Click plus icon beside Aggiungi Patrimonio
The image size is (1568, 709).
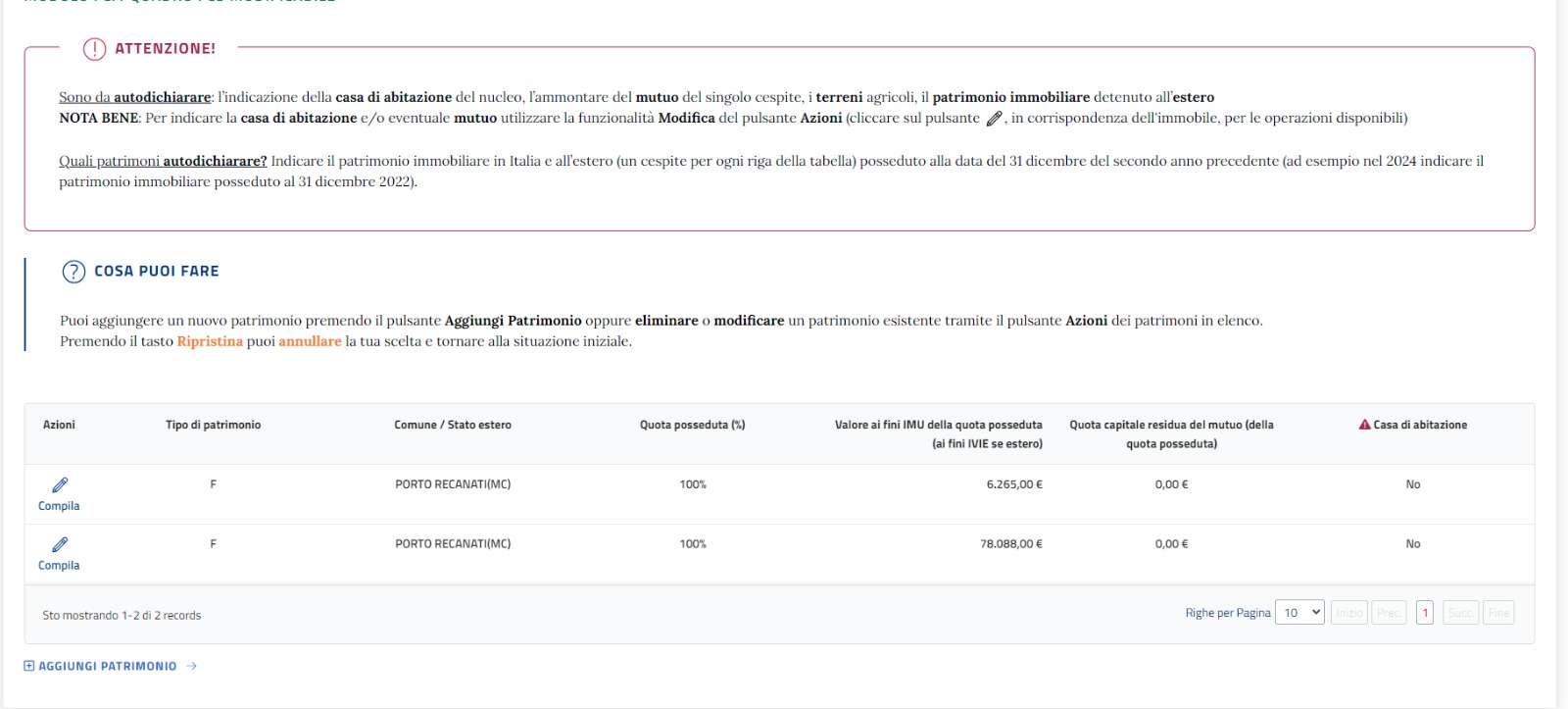(x=29, y=666)
